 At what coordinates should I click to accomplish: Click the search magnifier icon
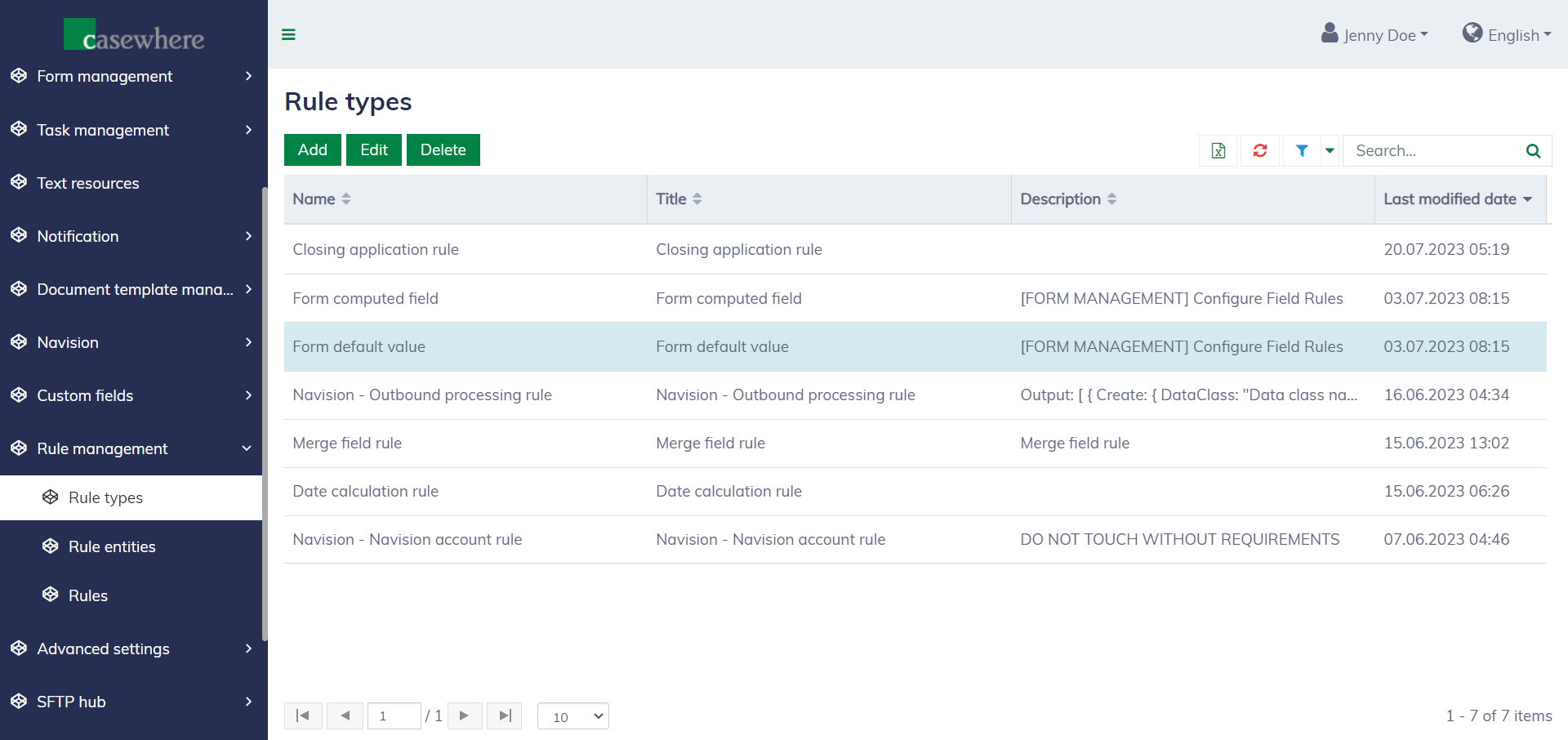pos(1533,150)
